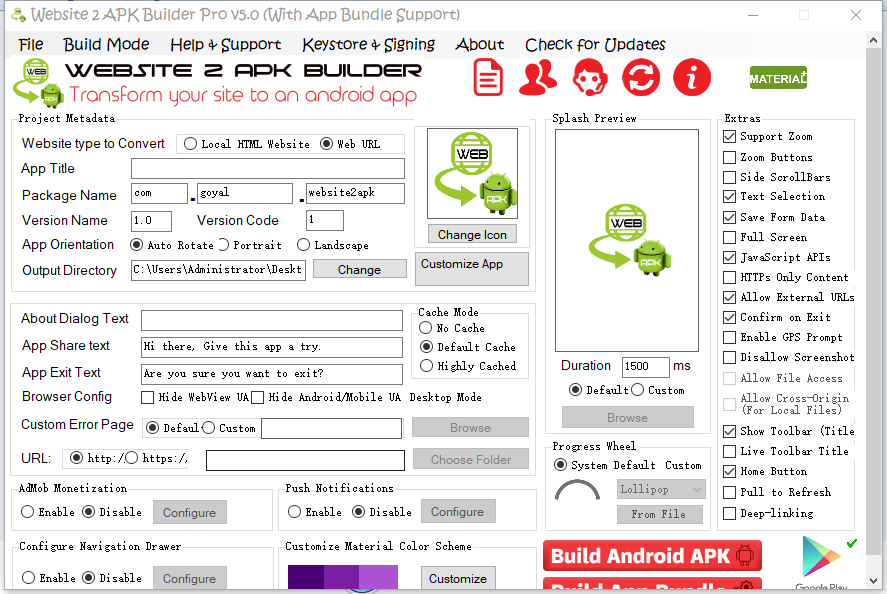Click Customize material color scheme button
887x594 pixels.
click(458, 578)
